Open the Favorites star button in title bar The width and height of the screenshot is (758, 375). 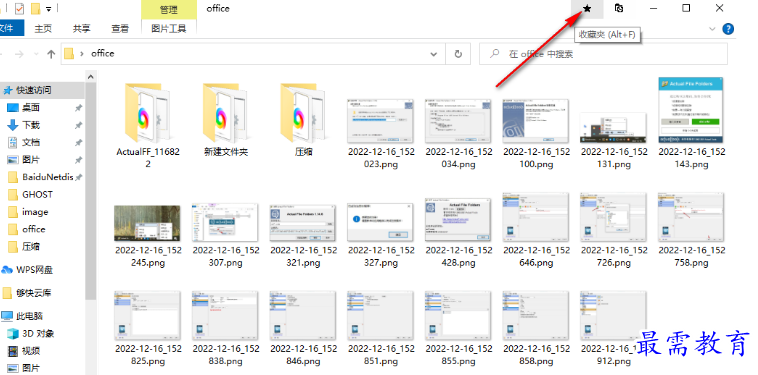[587, 8]
